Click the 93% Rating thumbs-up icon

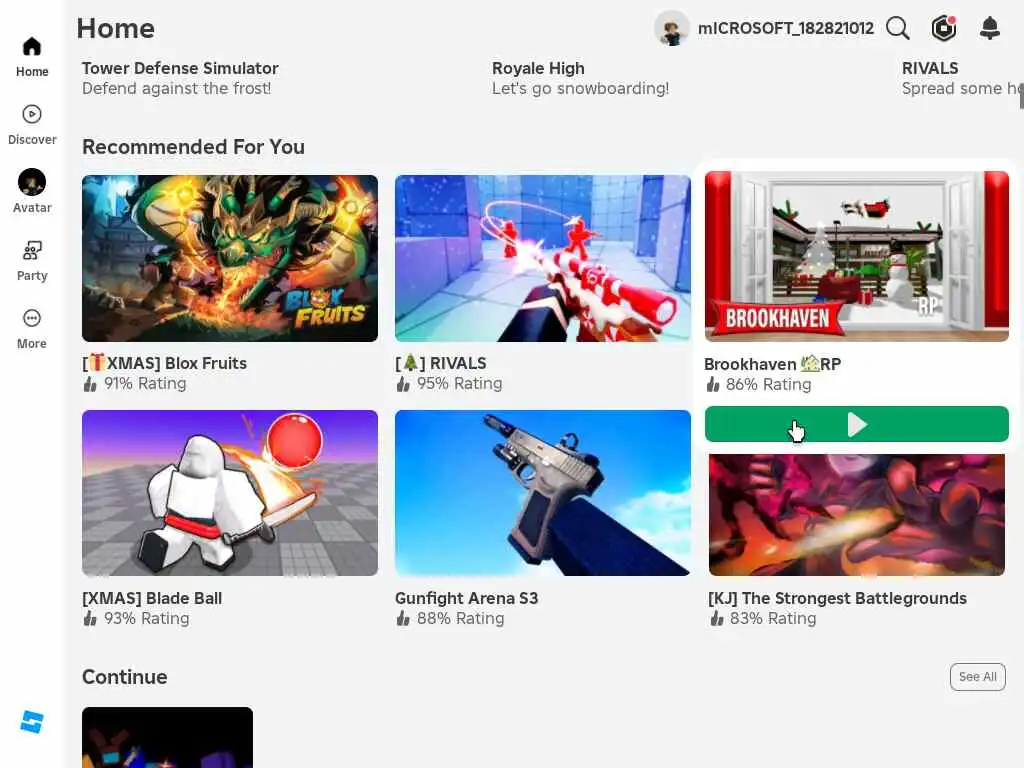[90, 618]
